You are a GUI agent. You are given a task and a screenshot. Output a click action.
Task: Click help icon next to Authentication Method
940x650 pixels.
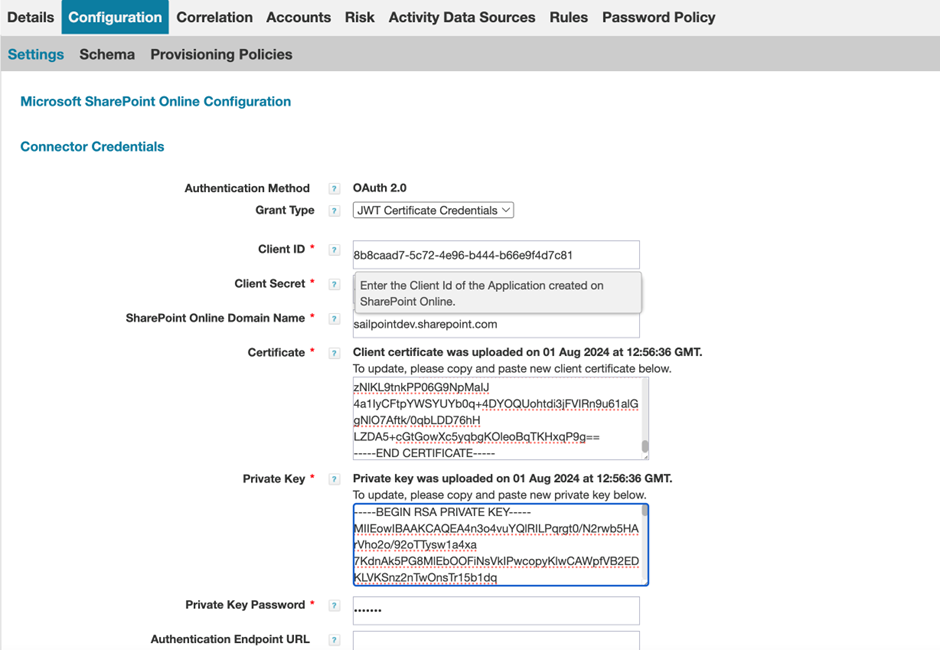coord(334,189)
